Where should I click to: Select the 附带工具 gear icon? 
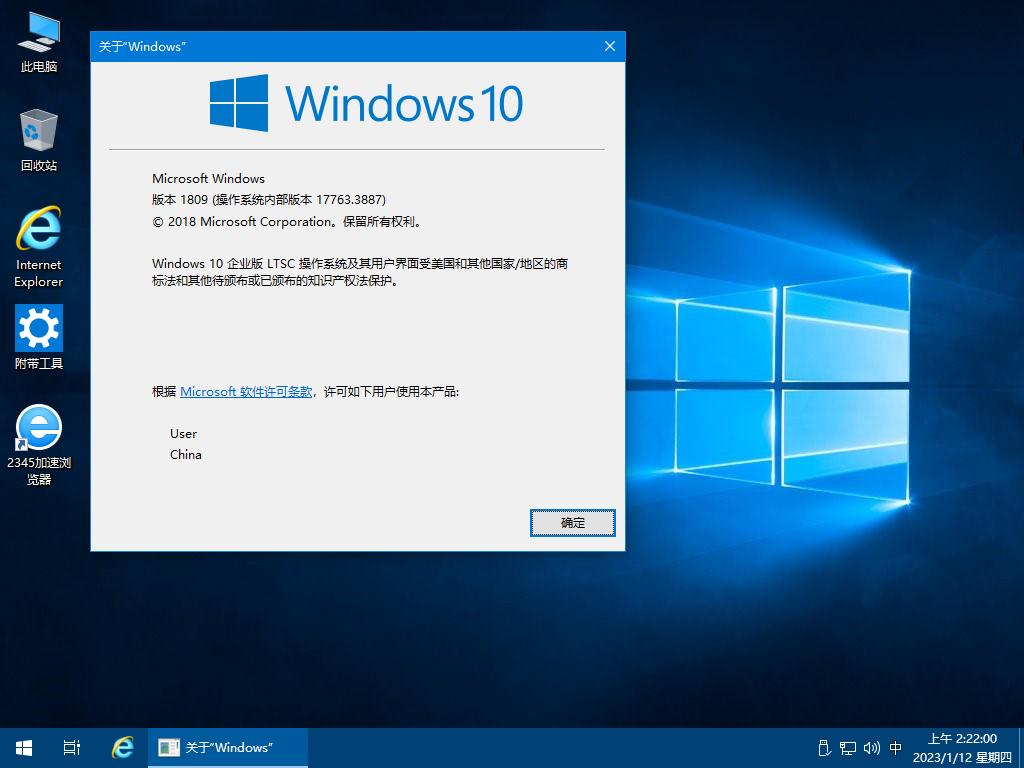point(39,338)
